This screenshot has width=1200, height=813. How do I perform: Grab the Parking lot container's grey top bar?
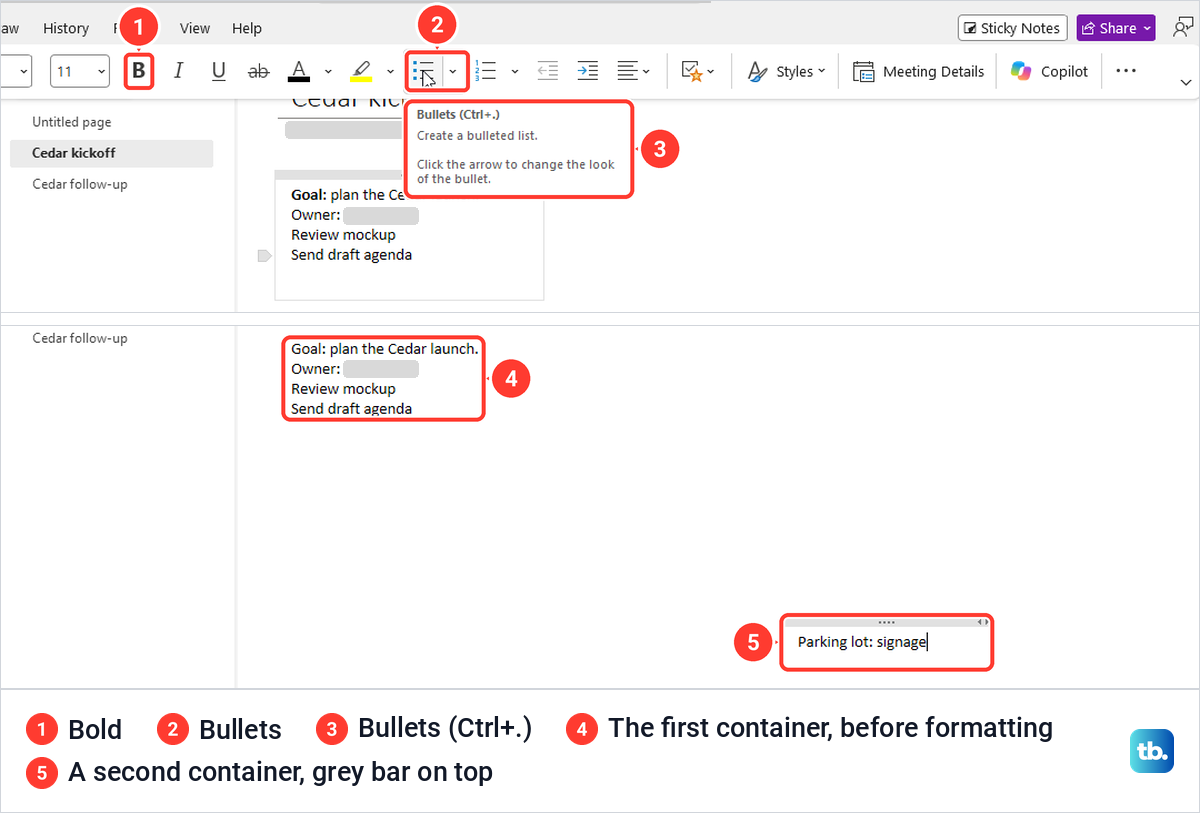click(886, 622)
